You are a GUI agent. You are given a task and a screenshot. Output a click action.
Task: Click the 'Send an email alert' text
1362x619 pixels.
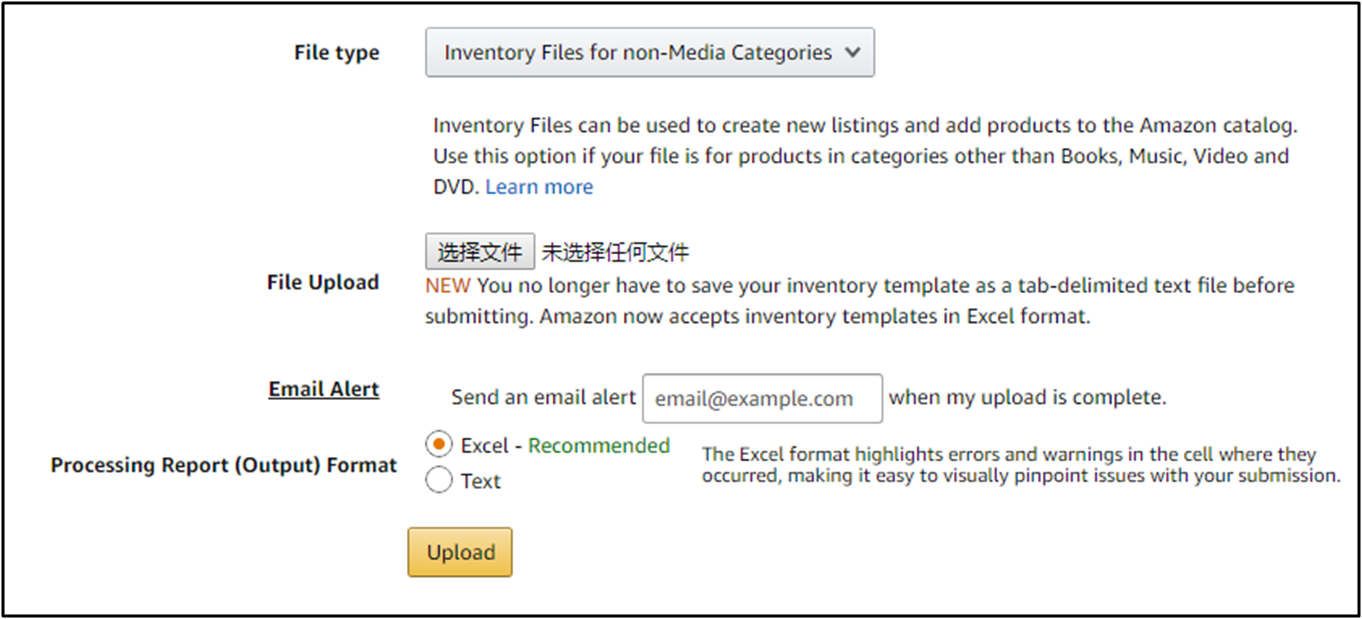pos(543,397)
